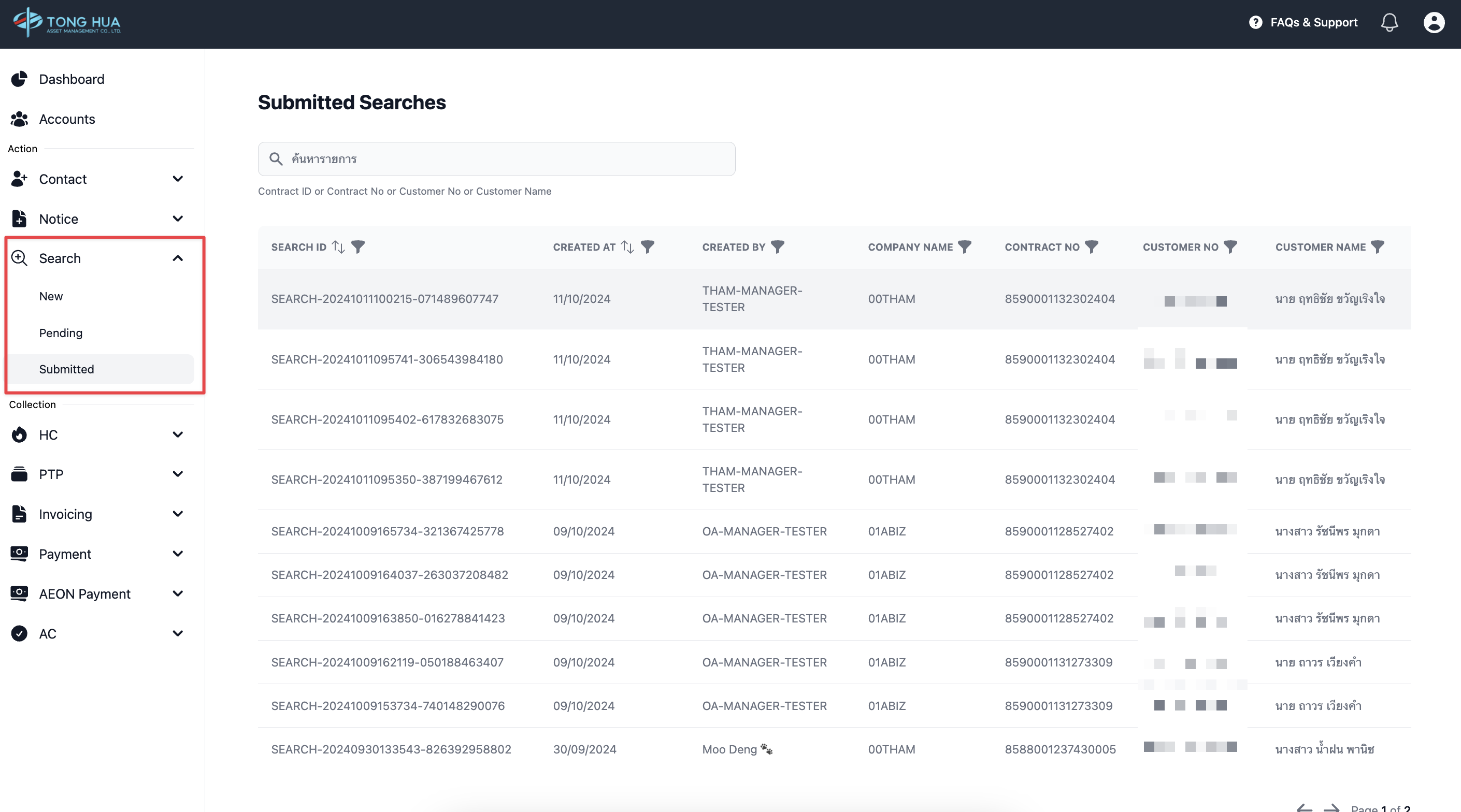Image resolution: width=1461 pixels, height=812 pixels.
Task: Collapse the Search section chevron
Action: (x=178, y=258)
